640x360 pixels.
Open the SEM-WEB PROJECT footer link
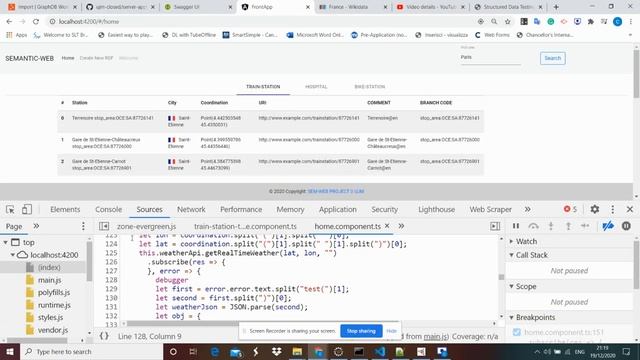tap(336, 191)
